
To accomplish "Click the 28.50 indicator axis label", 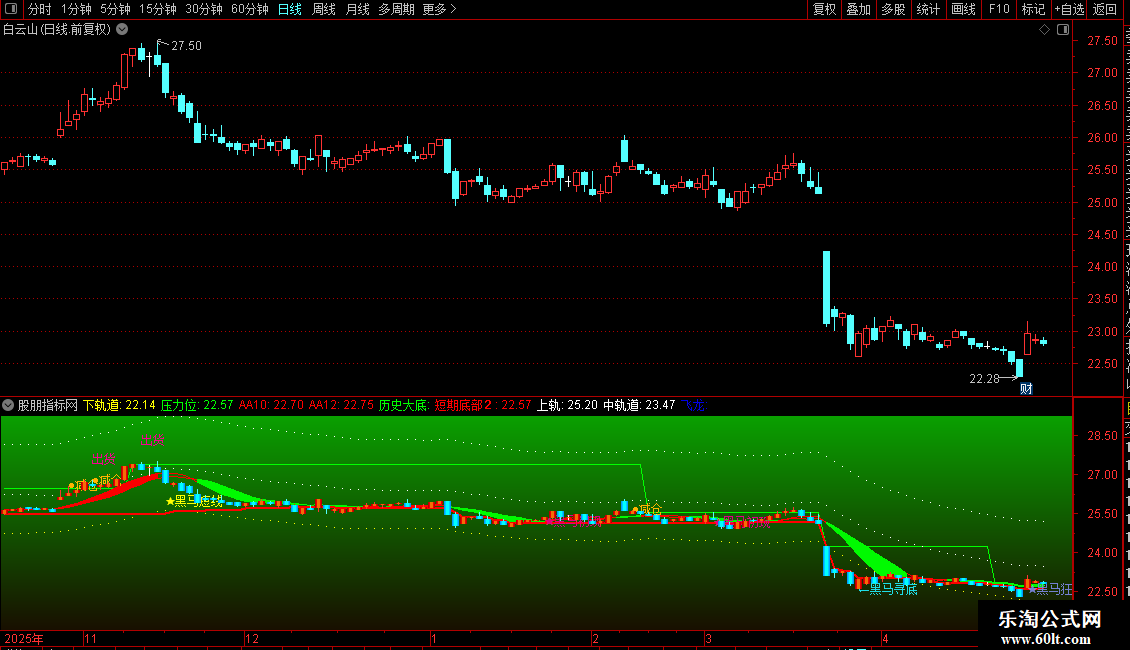I will tap(1103, 436).
